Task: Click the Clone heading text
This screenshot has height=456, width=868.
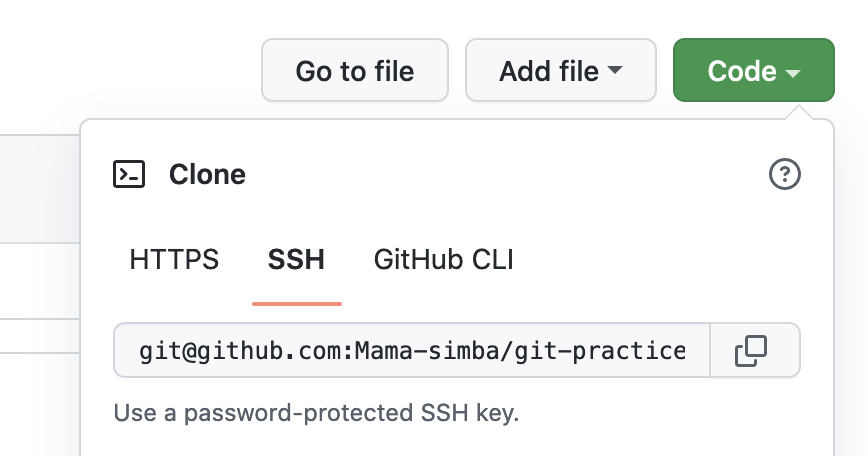Action: click(x=207, y=175)
